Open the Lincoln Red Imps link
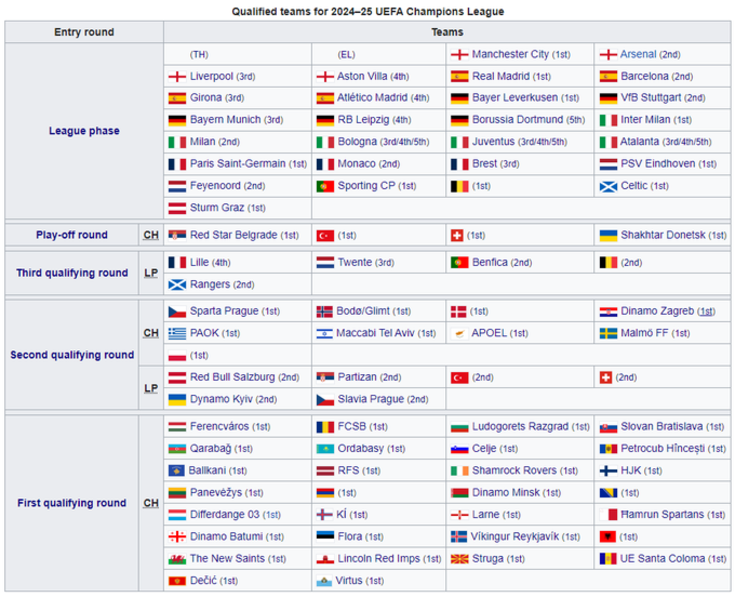735x597 pixels. click(x=379, y=559)
